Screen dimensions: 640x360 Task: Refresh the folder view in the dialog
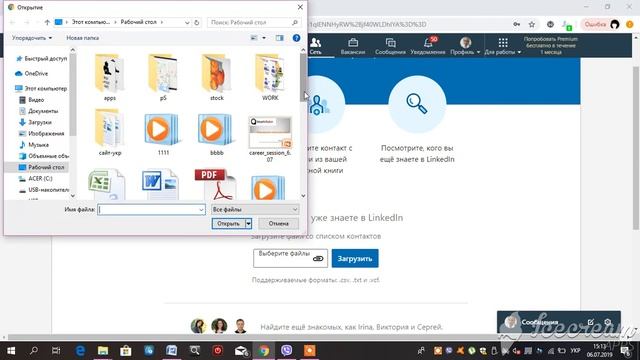click(x=197, y=22)
